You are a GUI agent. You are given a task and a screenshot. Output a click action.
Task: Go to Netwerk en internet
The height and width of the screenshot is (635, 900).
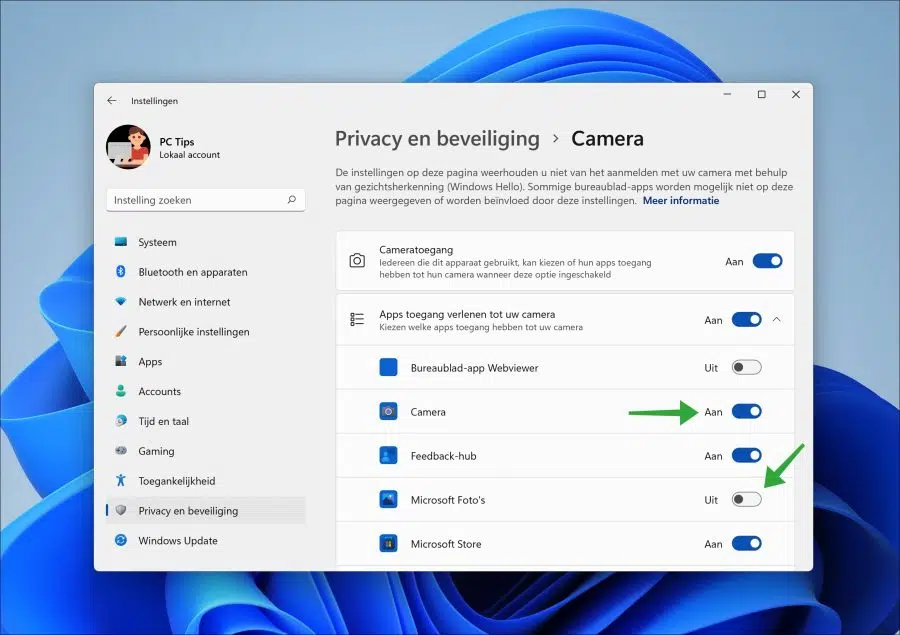click(x=205, y=302)
